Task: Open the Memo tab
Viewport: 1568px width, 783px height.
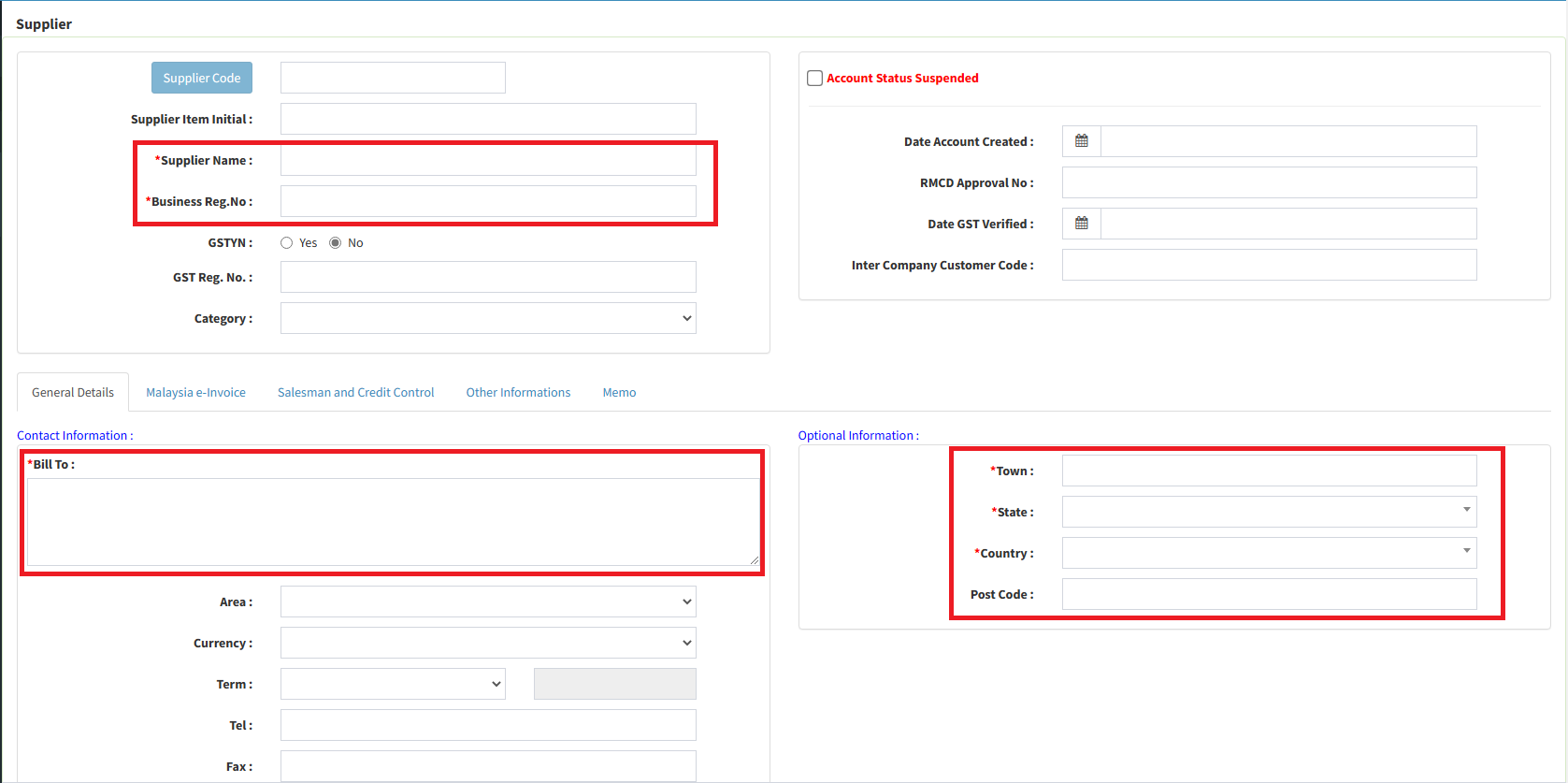Action: pos(619,393)
